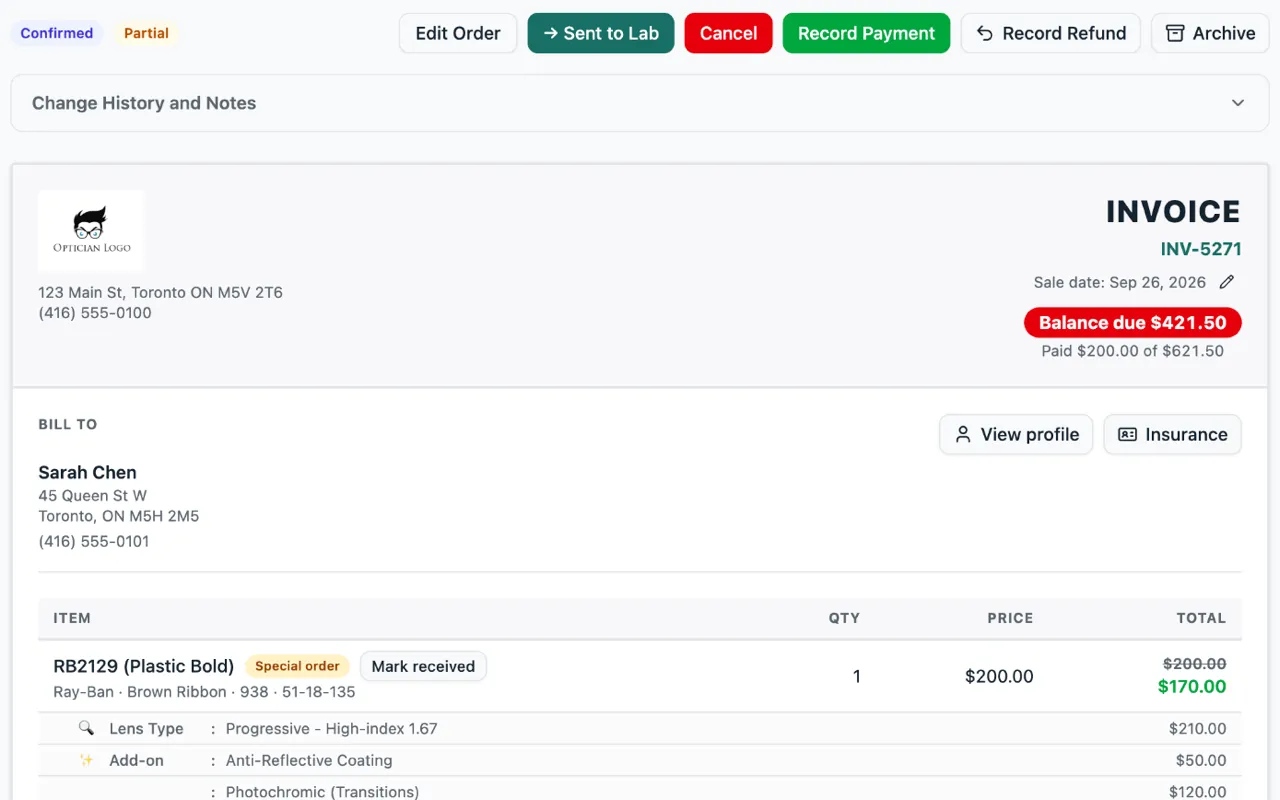Click the $210.00 lens type amount
1280x800 pixels.
(1197, 729)
